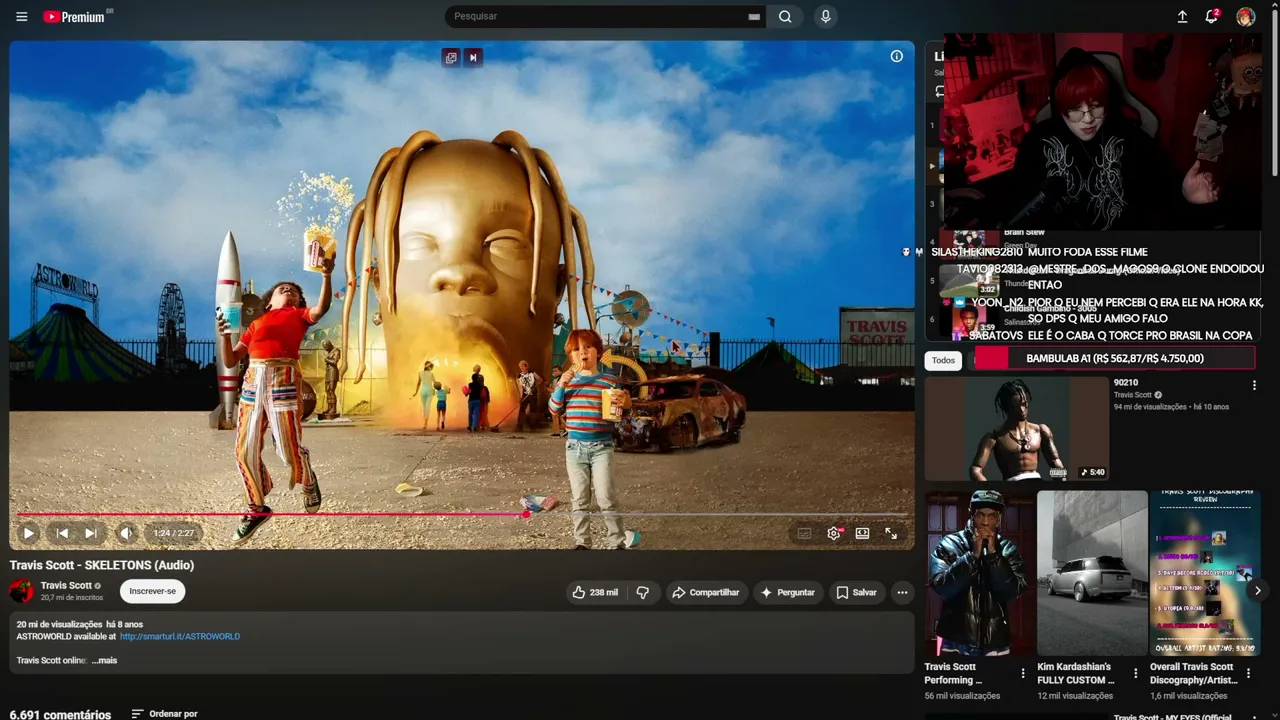Toggle subtitles/captions button in player

point(804,534)
